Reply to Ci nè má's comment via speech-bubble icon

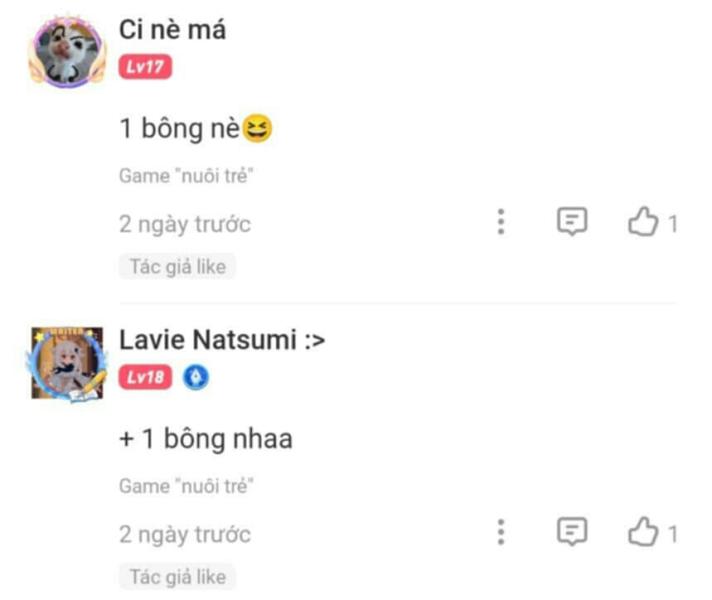(x=571, y=223)
